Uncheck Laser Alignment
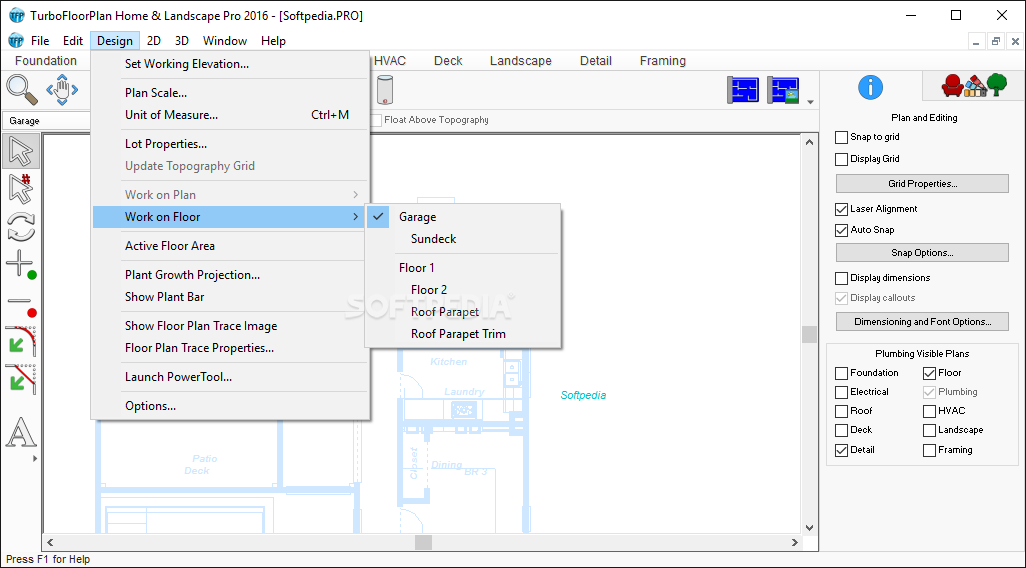 pyautogui.click(x=841, y=209)
